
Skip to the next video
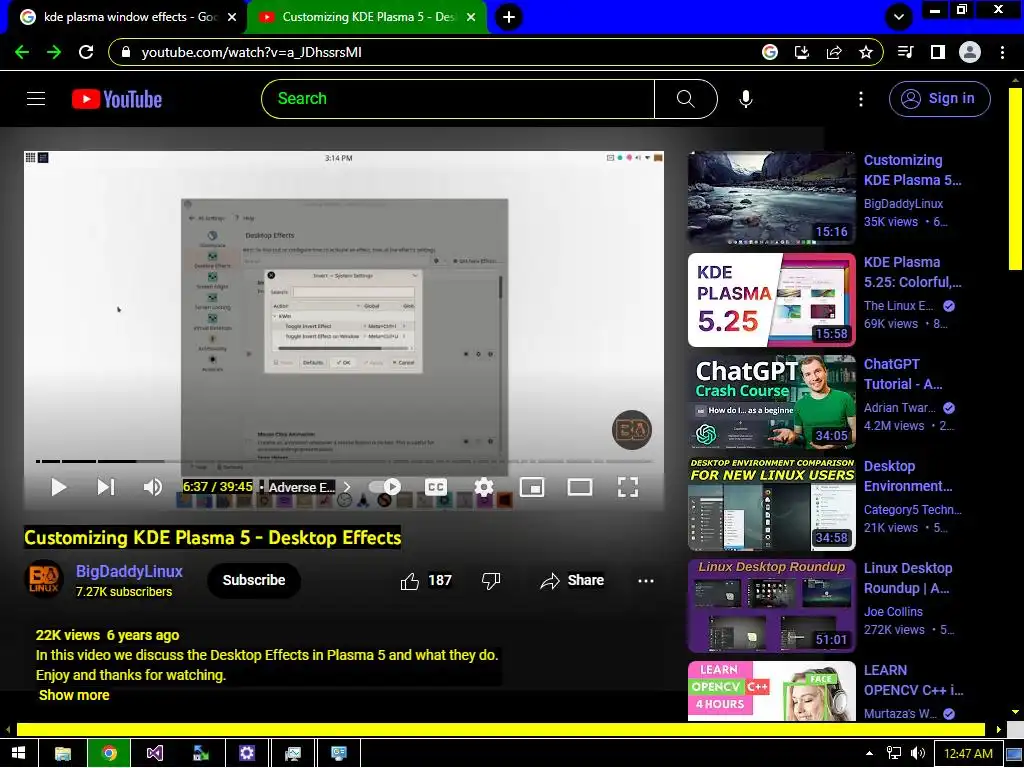pyautogui.click(x=106, y=487)
